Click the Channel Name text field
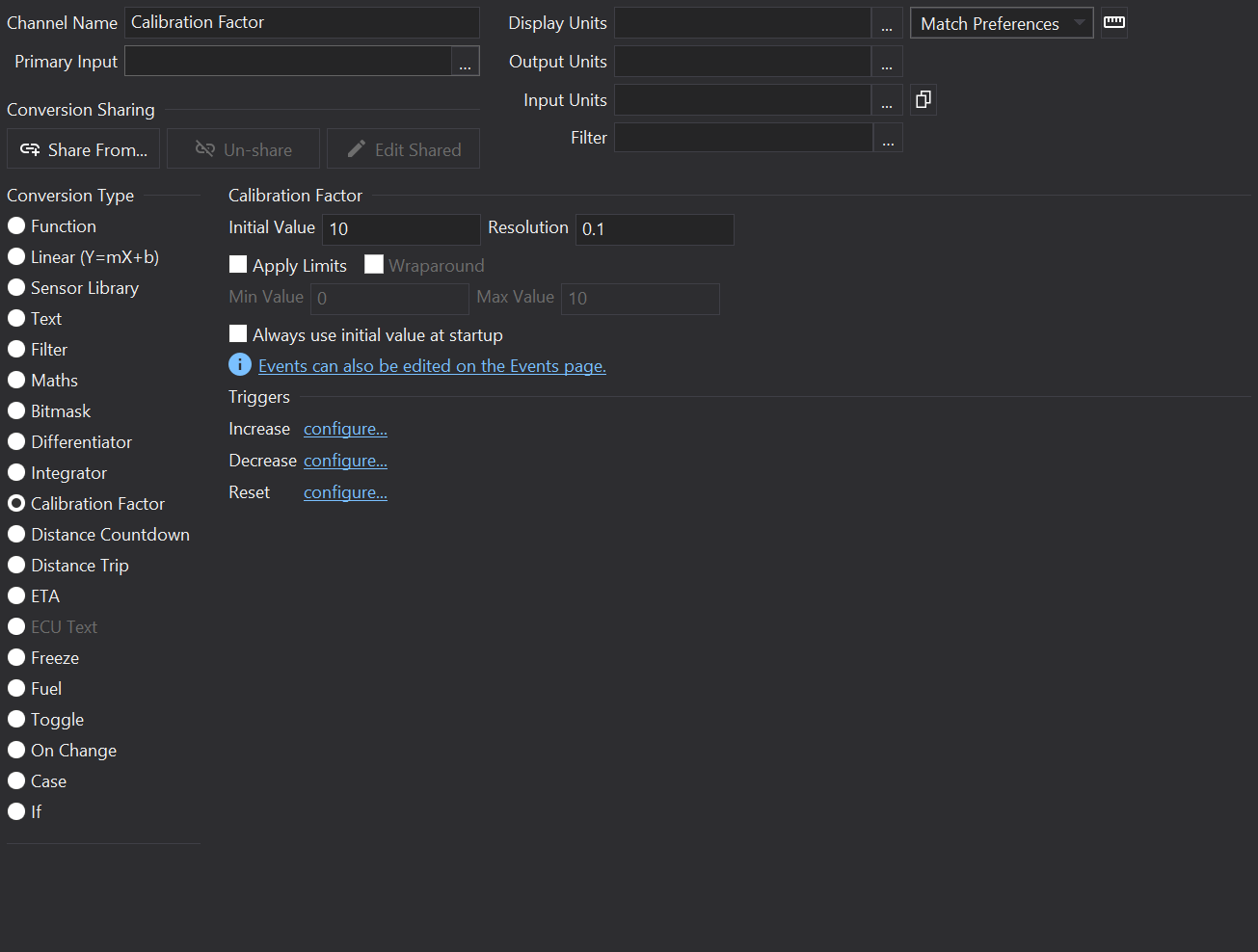 [x=301, y=22]
